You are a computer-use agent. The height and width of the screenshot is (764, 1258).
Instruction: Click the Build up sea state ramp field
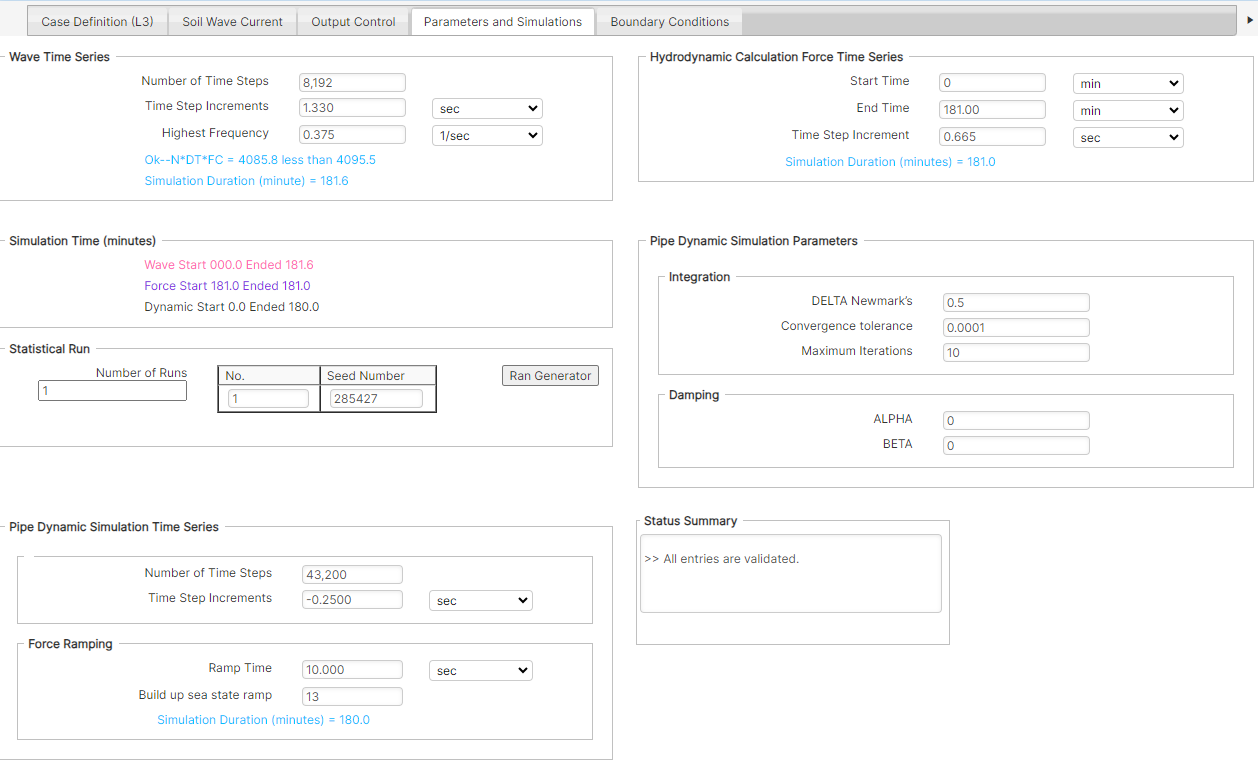pyautogui.click(x=352, y=695)
